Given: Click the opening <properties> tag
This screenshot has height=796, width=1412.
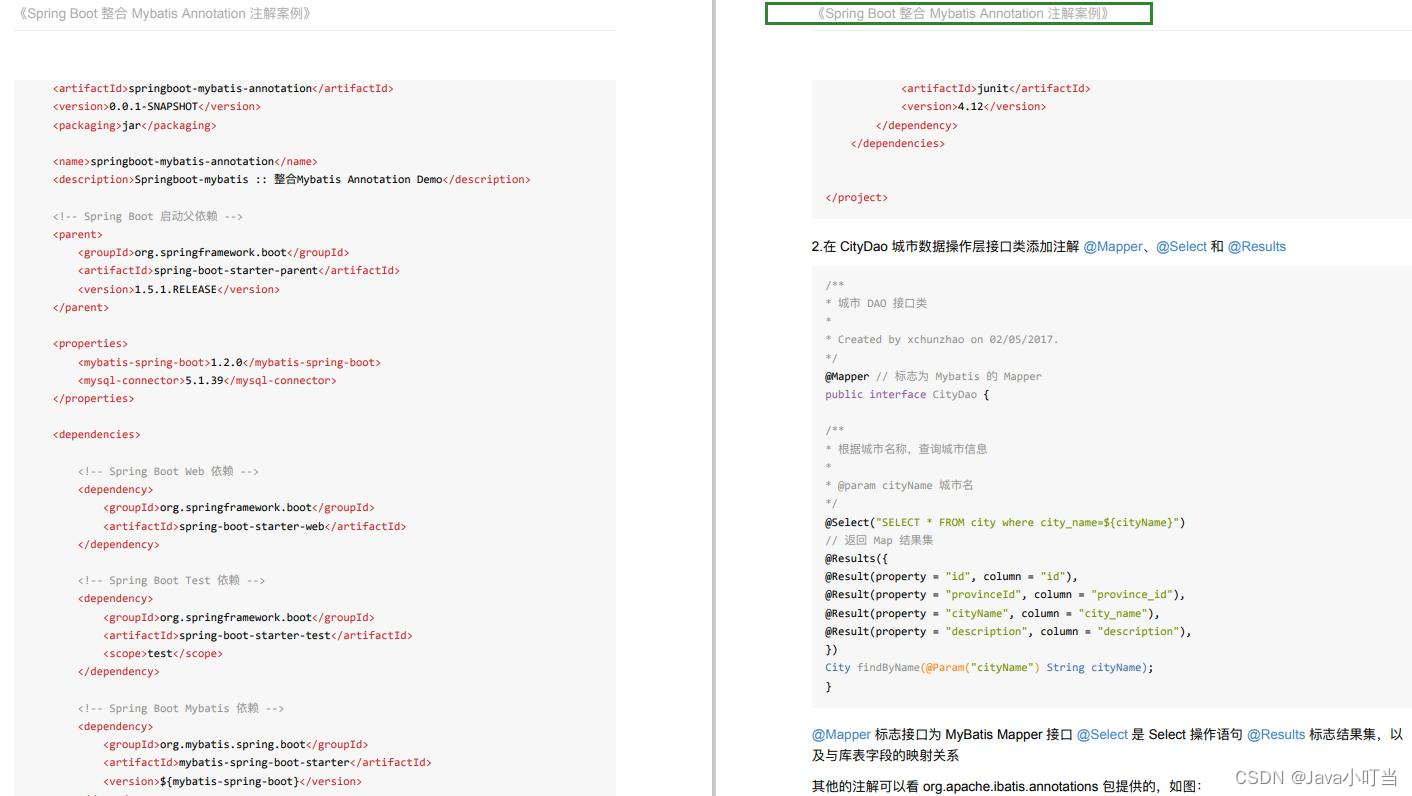Looking at the screenshot, I should (90, 343).
